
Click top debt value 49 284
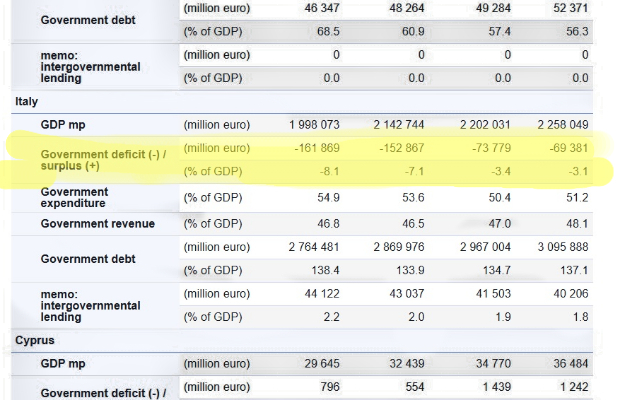click(x=493, y=8)
